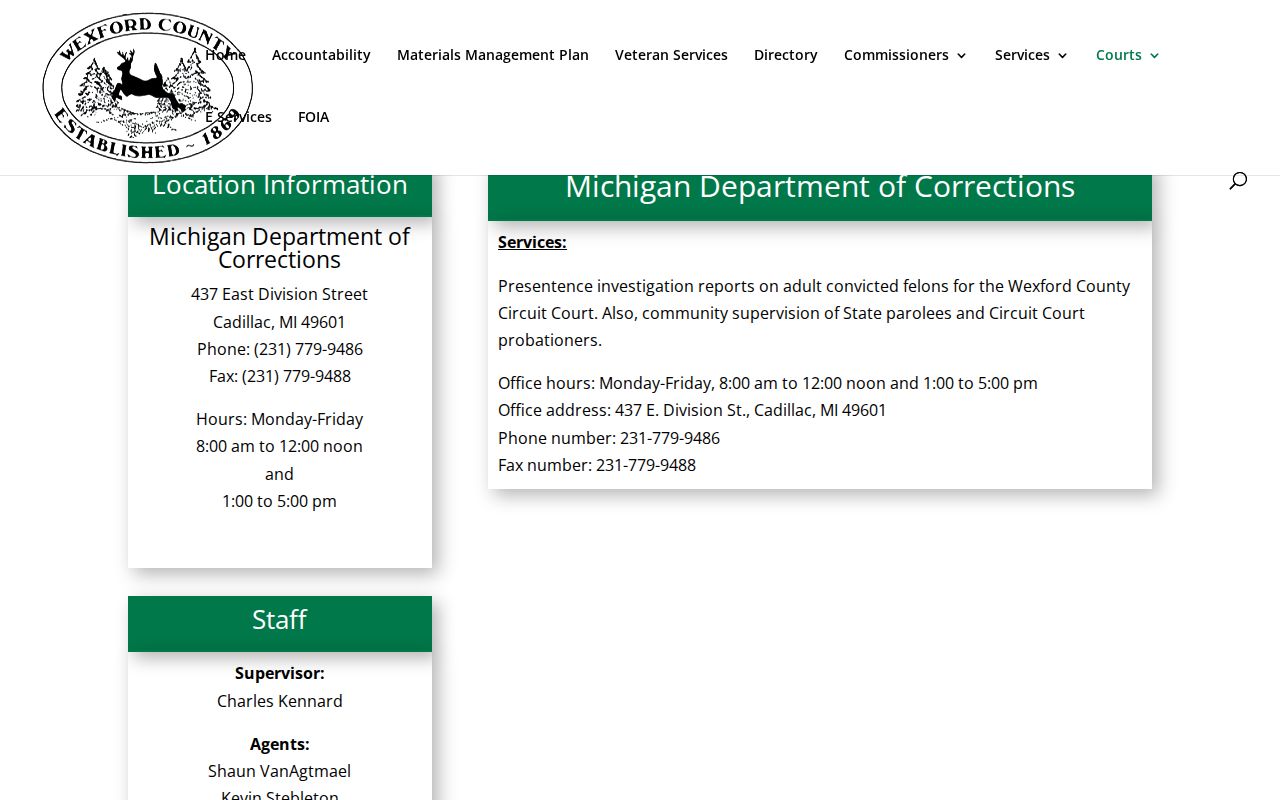This screenshot has width=1280, height=800.
Task: Select the Location Information heading
Action: 280,185
